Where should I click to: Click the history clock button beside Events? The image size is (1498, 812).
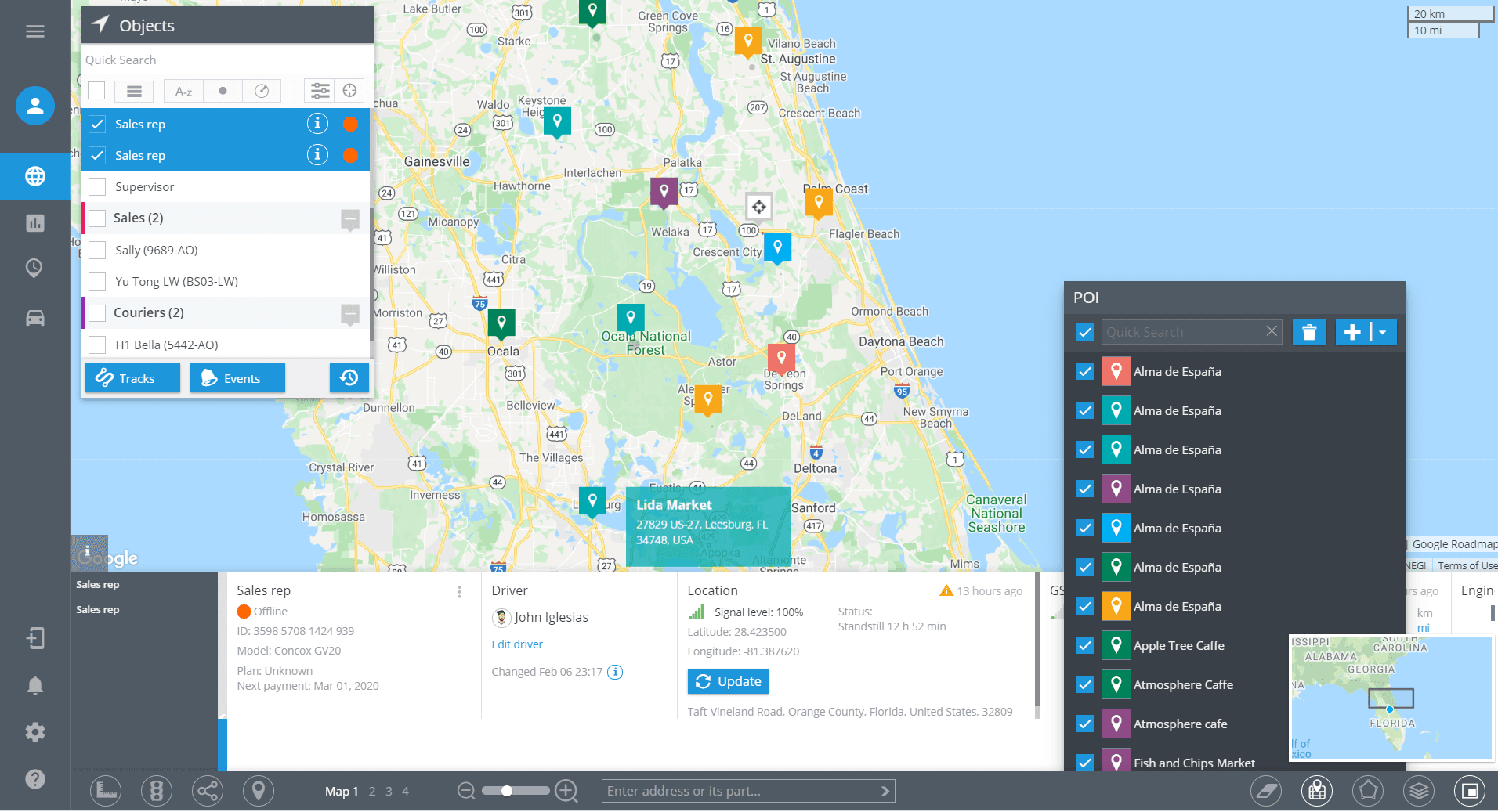pyautogui.click(x=349, y=378)
